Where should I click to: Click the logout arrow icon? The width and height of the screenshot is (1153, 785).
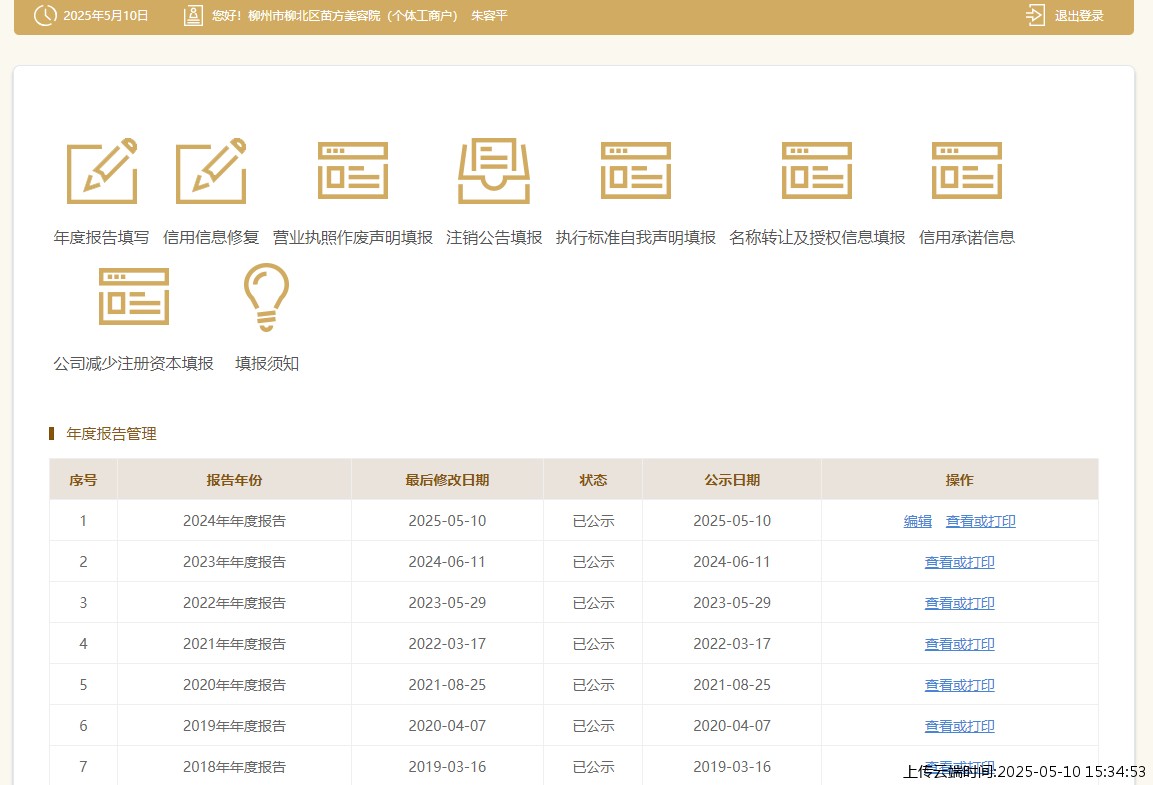pos(1035,15)
